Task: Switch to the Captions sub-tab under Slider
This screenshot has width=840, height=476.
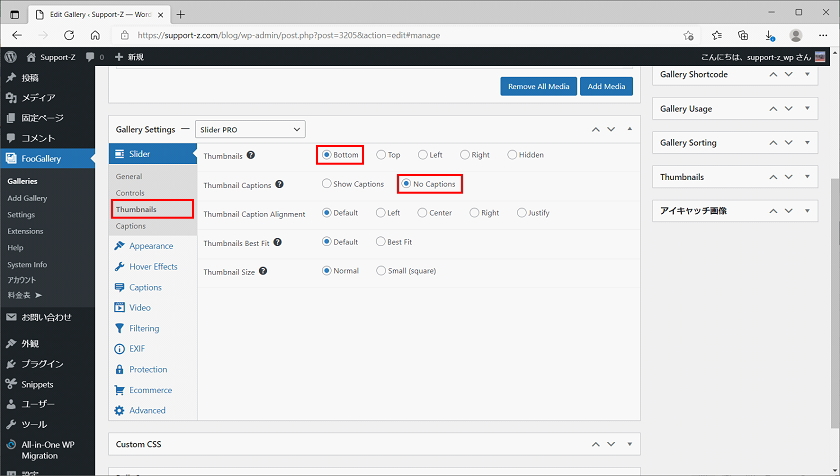Action: point(130,226)
